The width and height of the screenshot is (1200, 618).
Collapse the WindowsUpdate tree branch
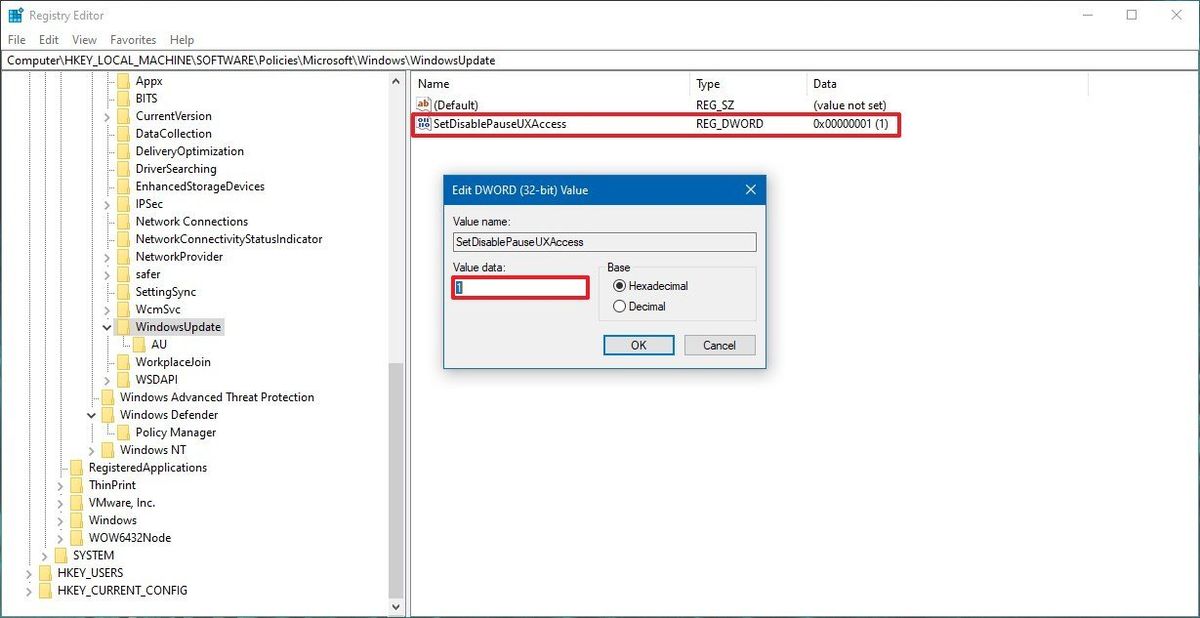click(105, 326)
